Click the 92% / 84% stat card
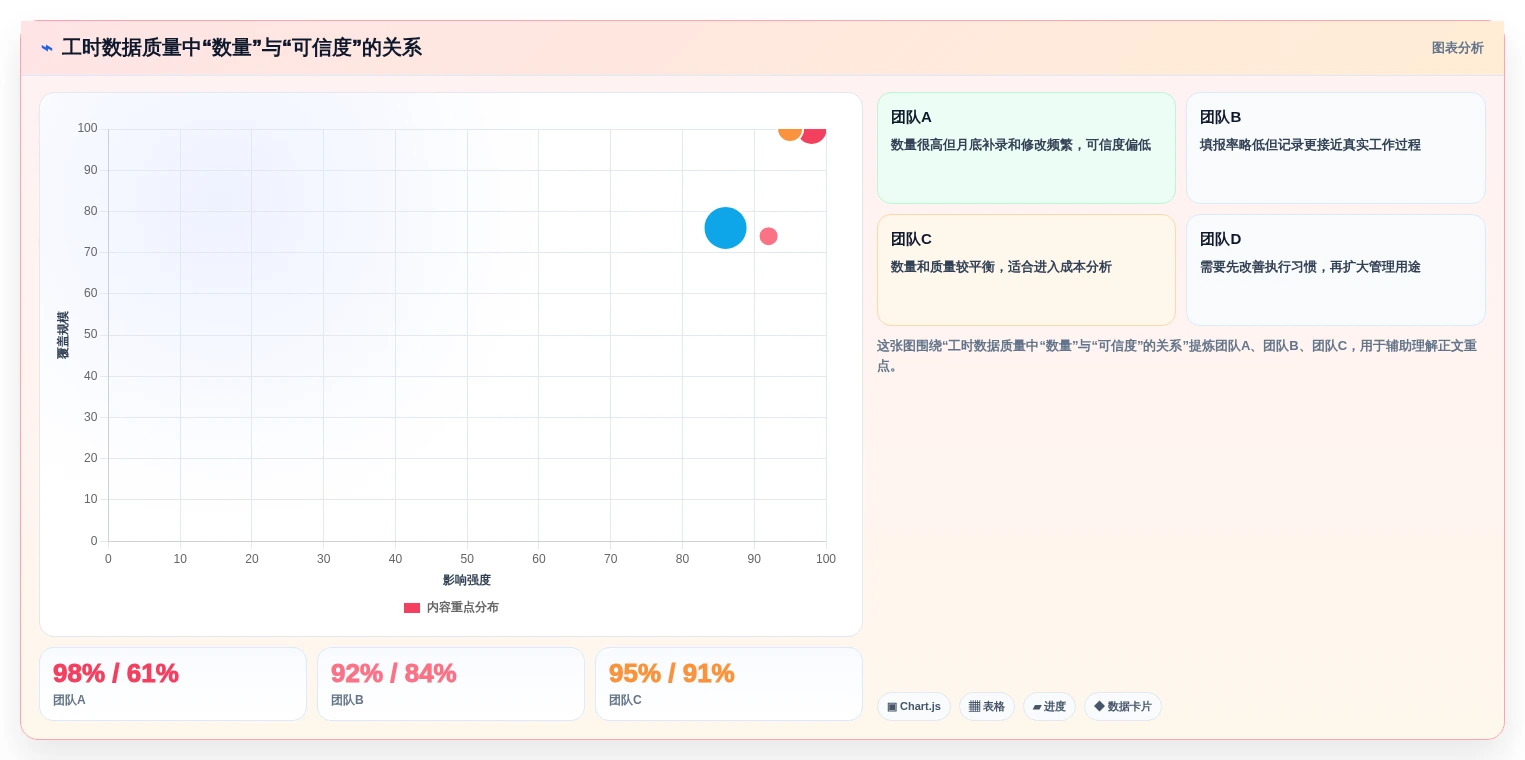Image resolution: width=1525 pixels, height=760 pixels. click(x=451, y=684)
